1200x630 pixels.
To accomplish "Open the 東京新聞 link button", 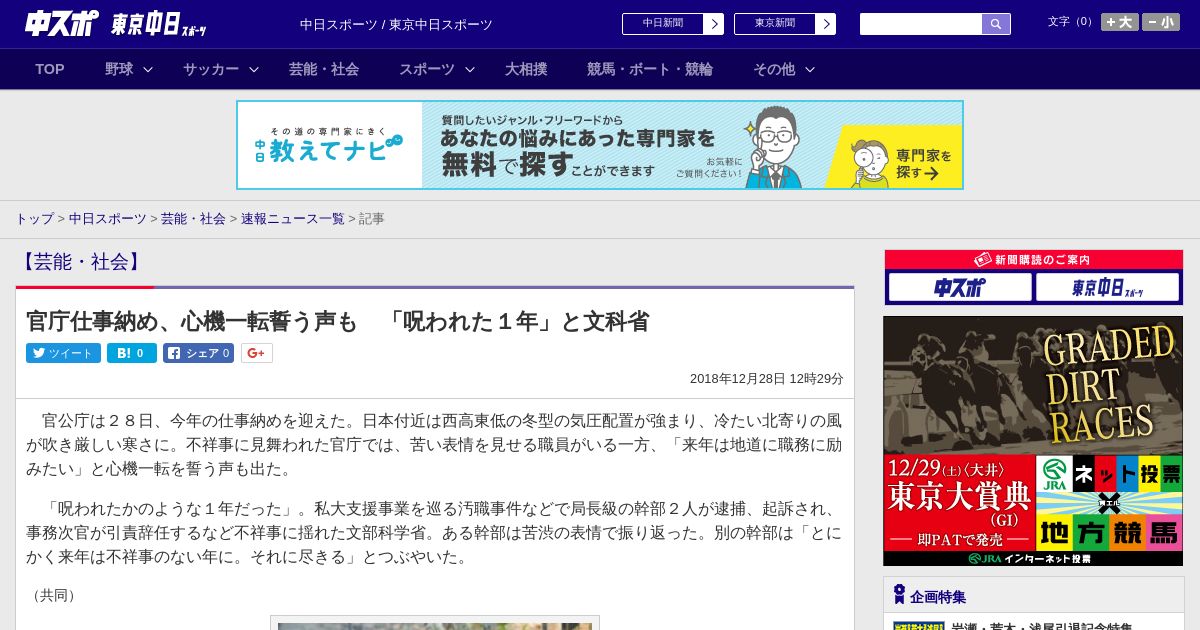I will click(x=774, y=24).
